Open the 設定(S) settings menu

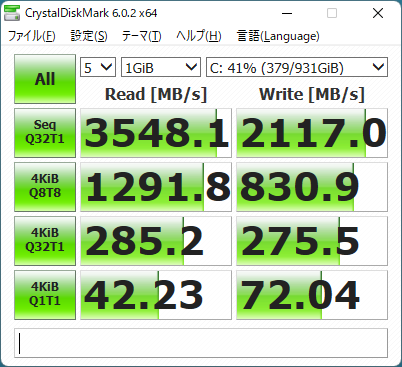tap(89, 36)
